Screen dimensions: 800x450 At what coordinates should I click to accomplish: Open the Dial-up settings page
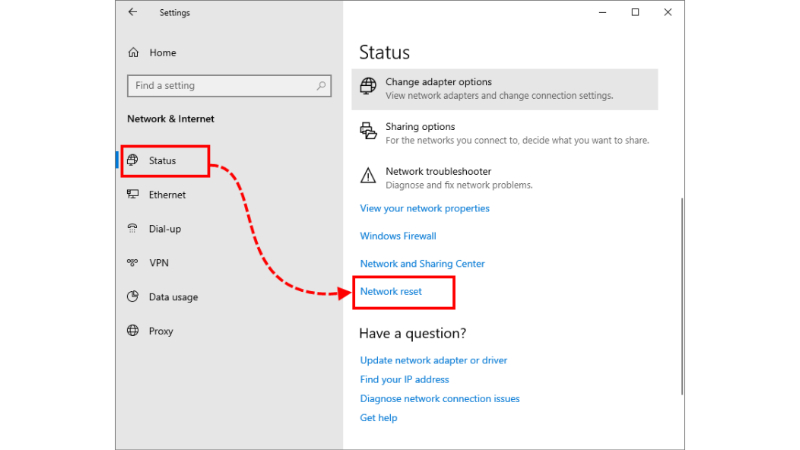point(165,229)
